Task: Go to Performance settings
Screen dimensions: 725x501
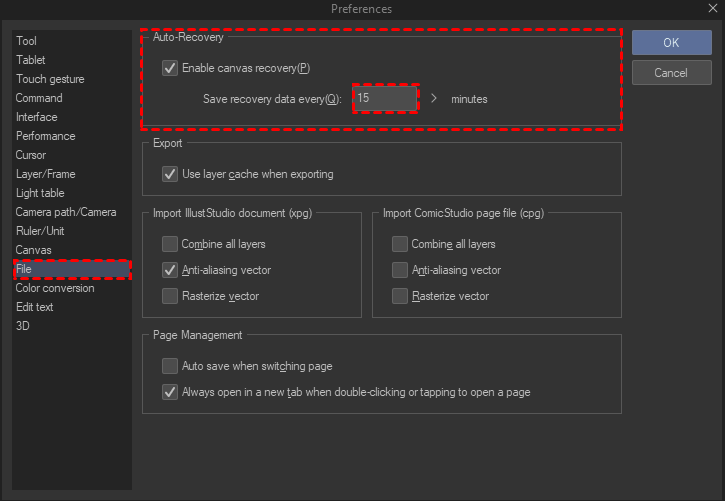Action: (45, 136)
